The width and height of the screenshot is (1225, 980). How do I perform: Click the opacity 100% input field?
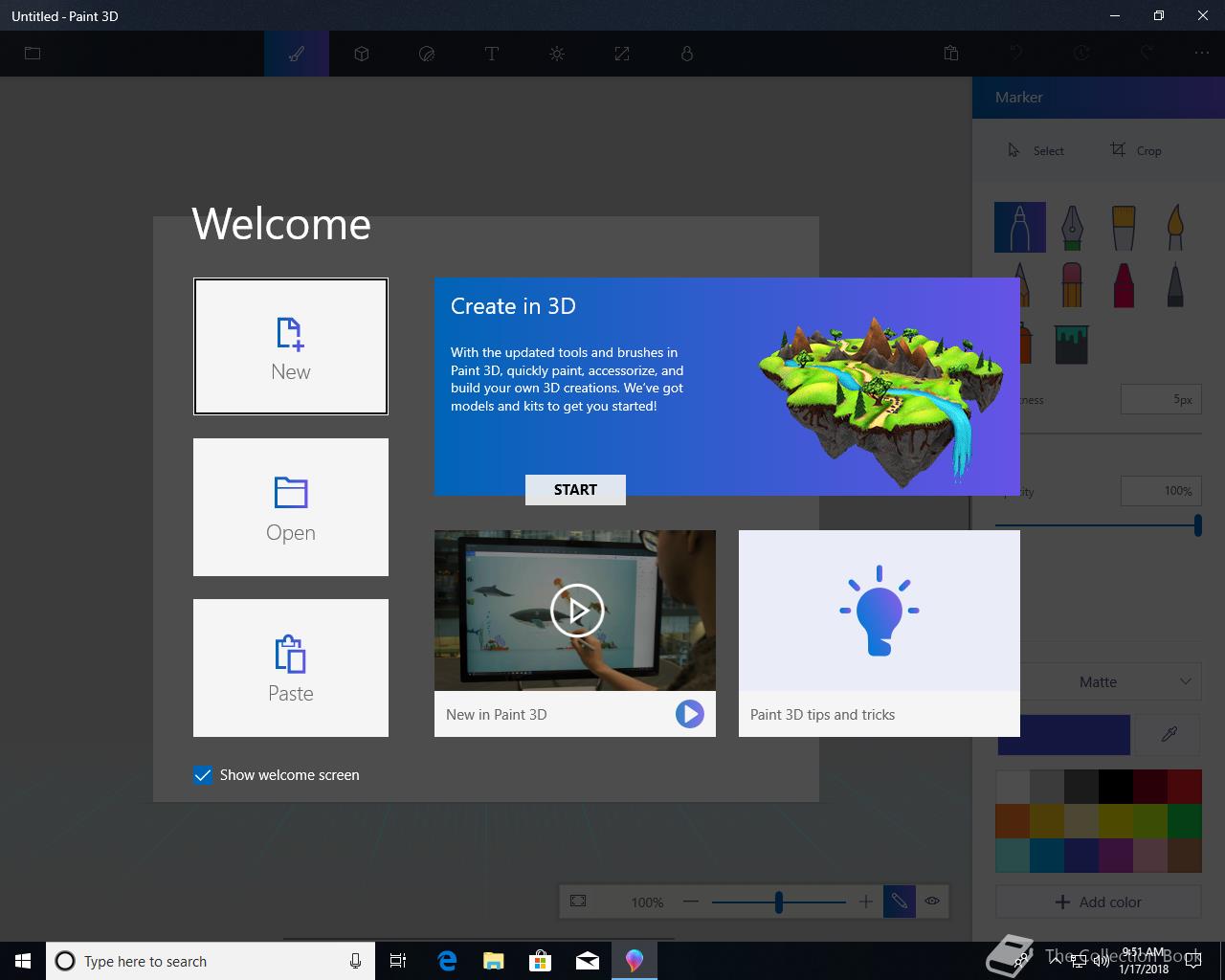point(1161,491)
